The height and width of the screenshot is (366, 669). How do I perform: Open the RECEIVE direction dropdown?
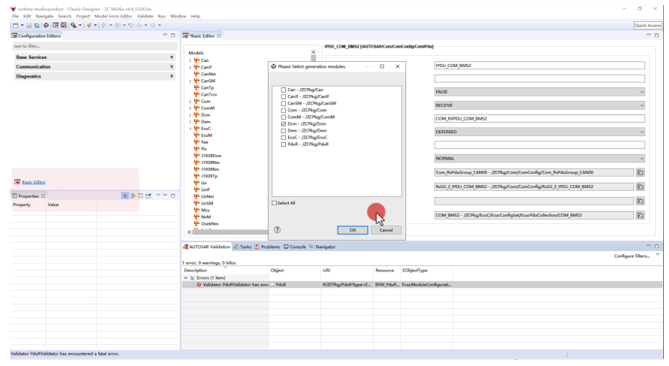[539, 105]
